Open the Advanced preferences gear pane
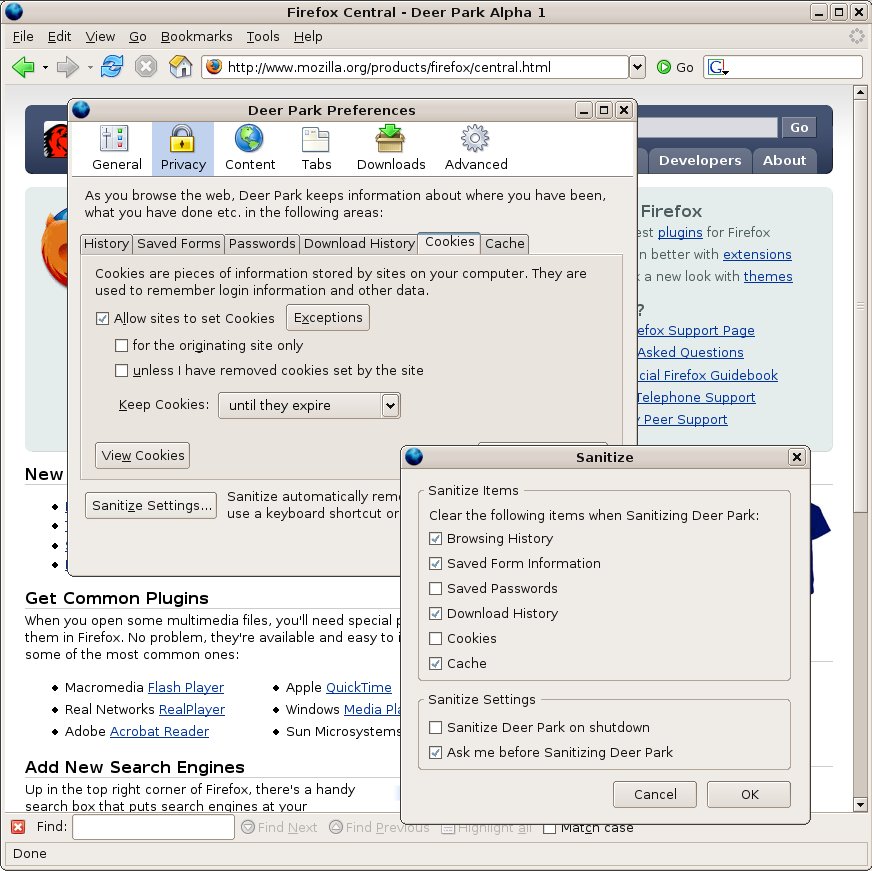The height and width of the screenshot is (871, 872). coord(475,149)
